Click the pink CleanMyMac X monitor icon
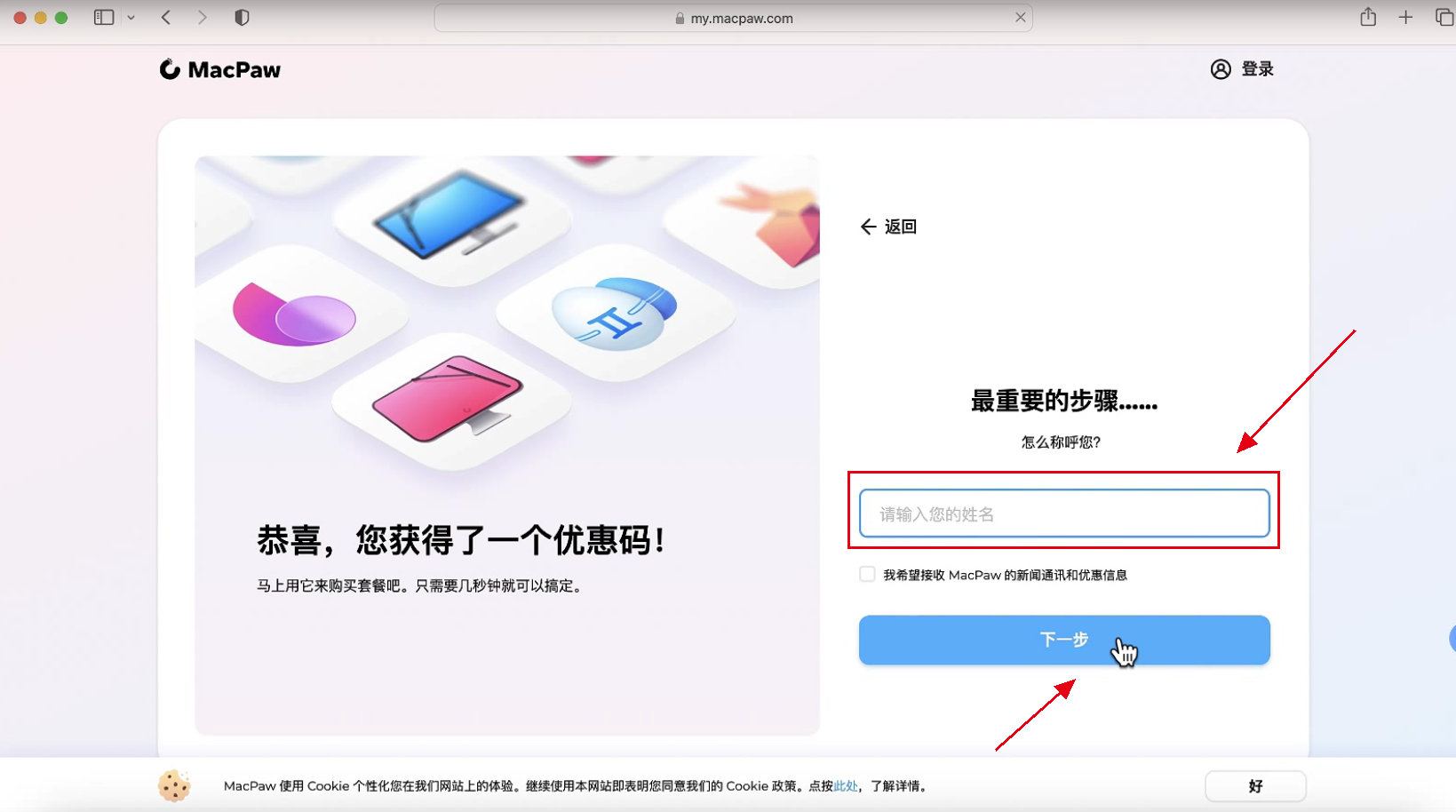The width and height of the screenshot is (1456, 812). pos(449,400)
